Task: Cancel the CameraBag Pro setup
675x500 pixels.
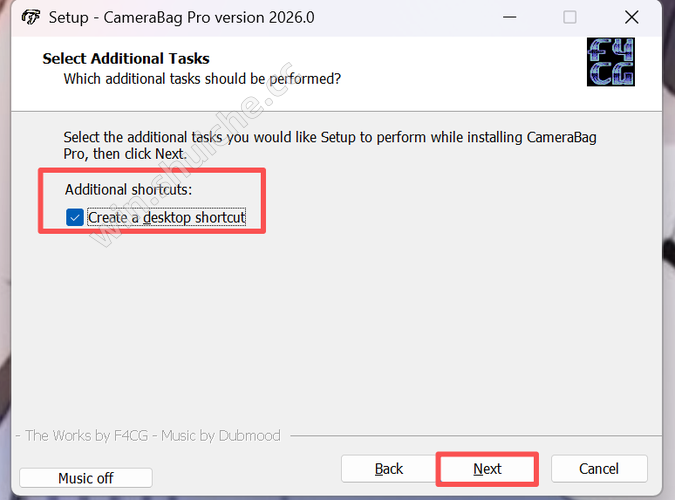Action: click(598, 468)
